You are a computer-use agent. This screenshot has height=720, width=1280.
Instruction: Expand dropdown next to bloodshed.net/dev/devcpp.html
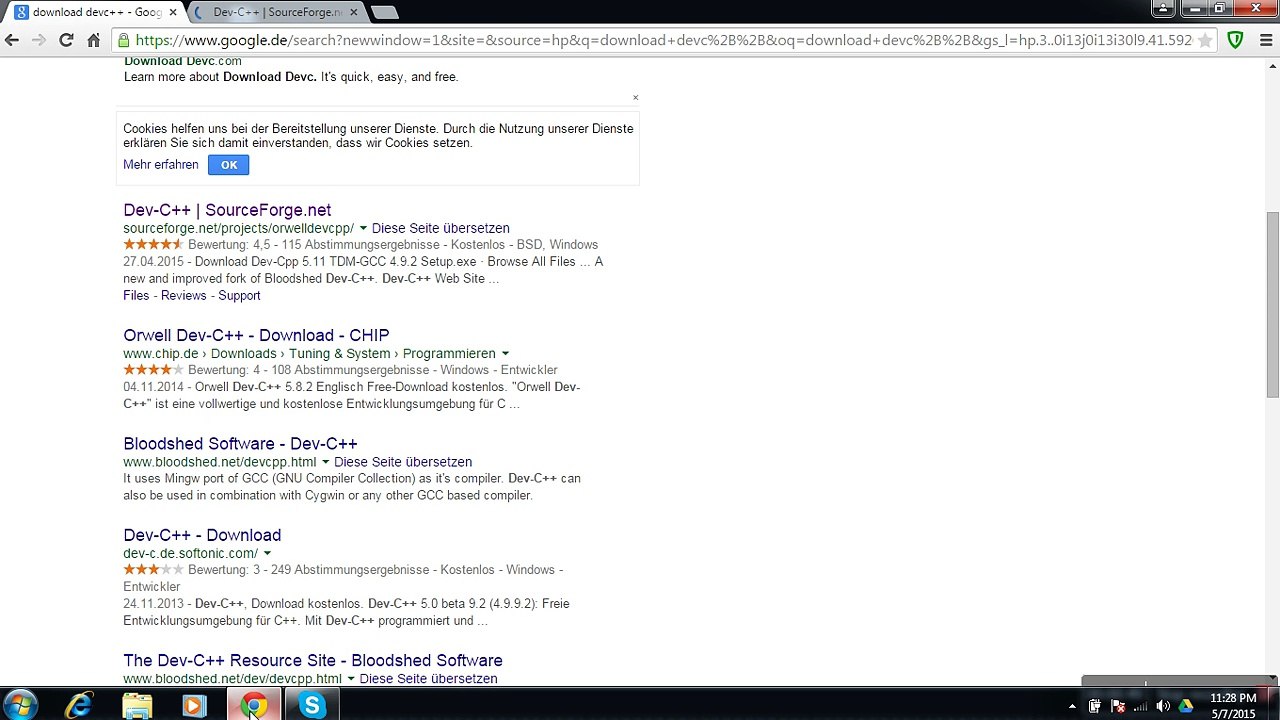click(351, 679)
